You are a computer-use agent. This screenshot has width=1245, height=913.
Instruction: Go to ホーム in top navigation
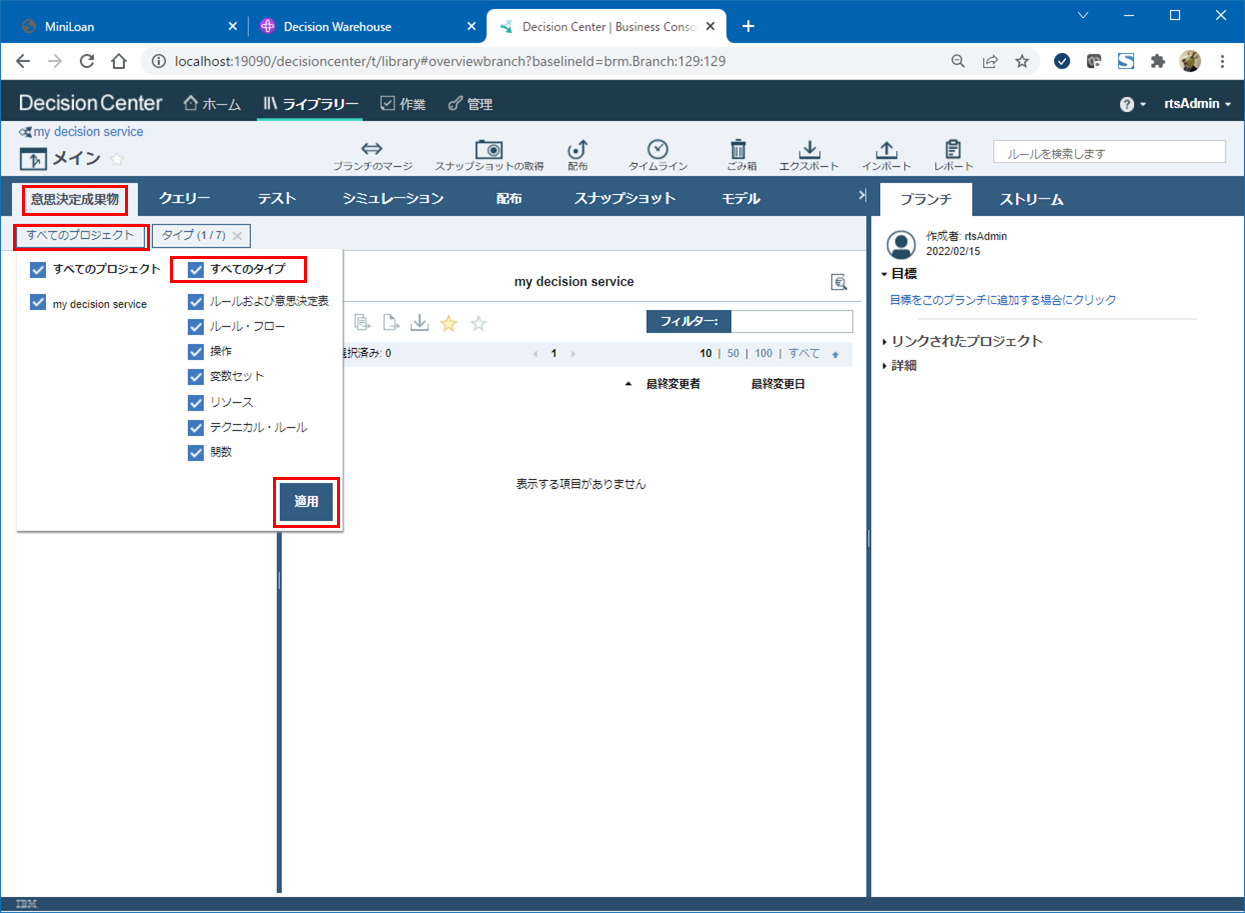(x=212, y=104)
